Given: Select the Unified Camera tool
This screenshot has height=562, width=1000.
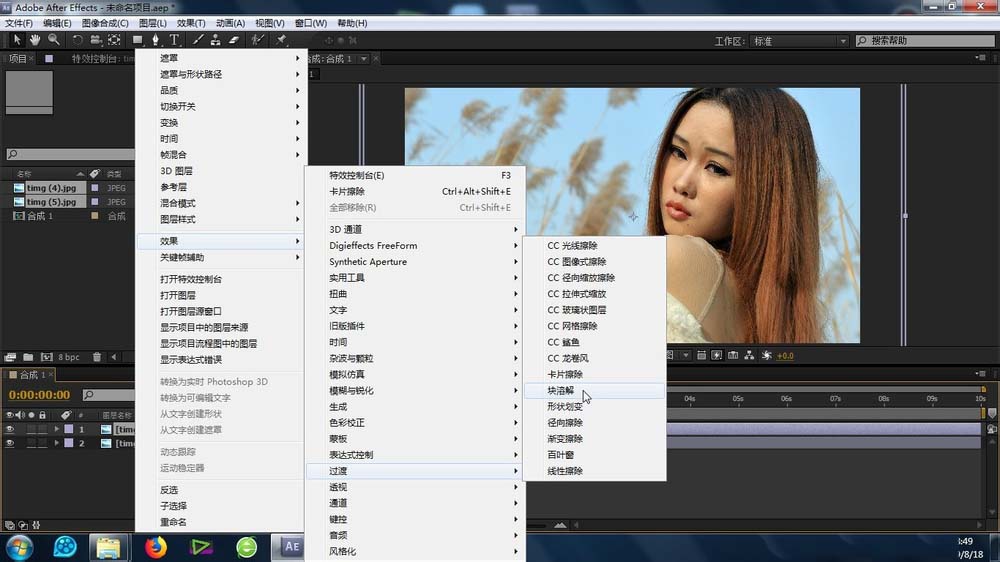Looking at the screenshot, I should (96, 40).
